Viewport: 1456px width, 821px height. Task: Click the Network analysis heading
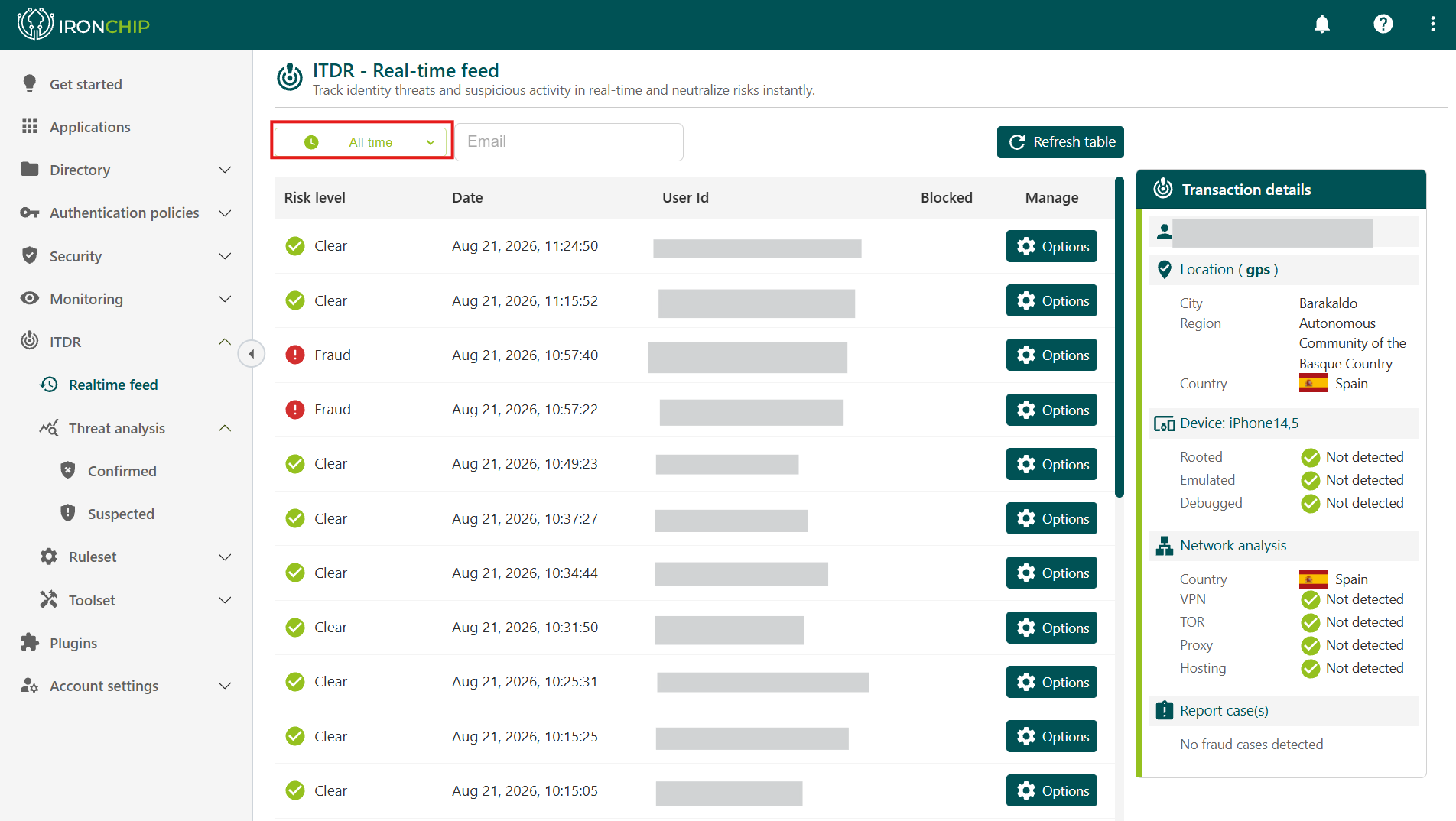(x=1233, y=545)
